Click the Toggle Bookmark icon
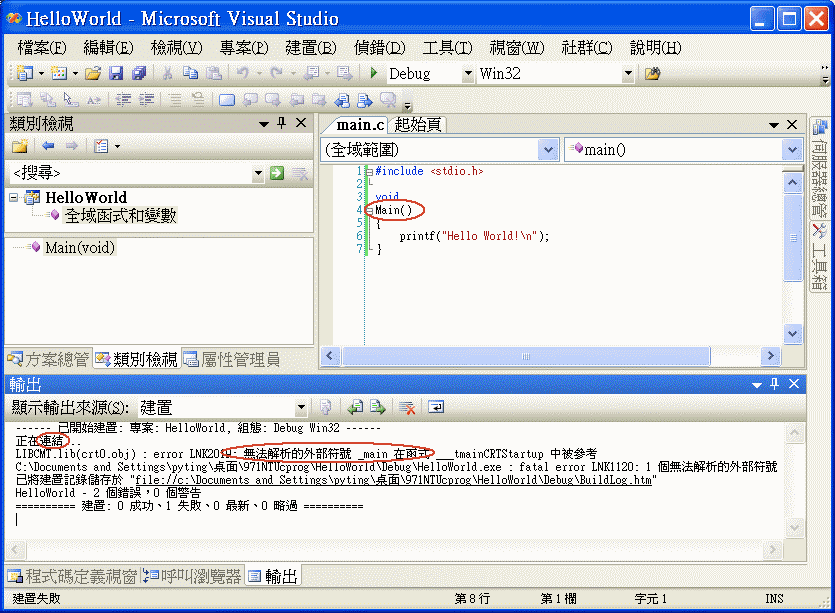 coord(227,100)
